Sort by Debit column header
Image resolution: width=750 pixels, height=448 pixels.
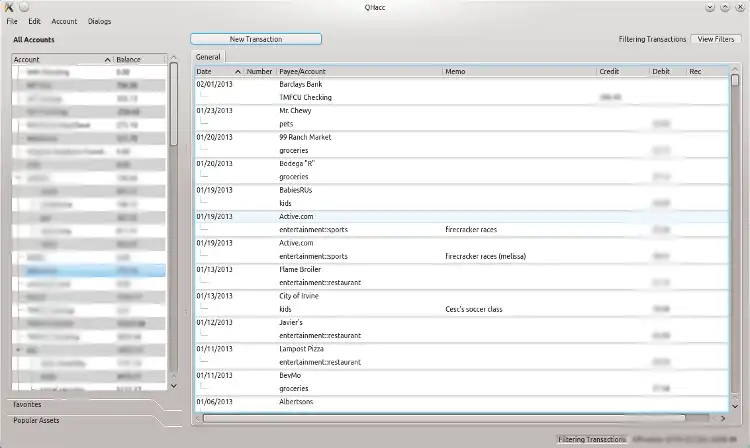[667, 71]
